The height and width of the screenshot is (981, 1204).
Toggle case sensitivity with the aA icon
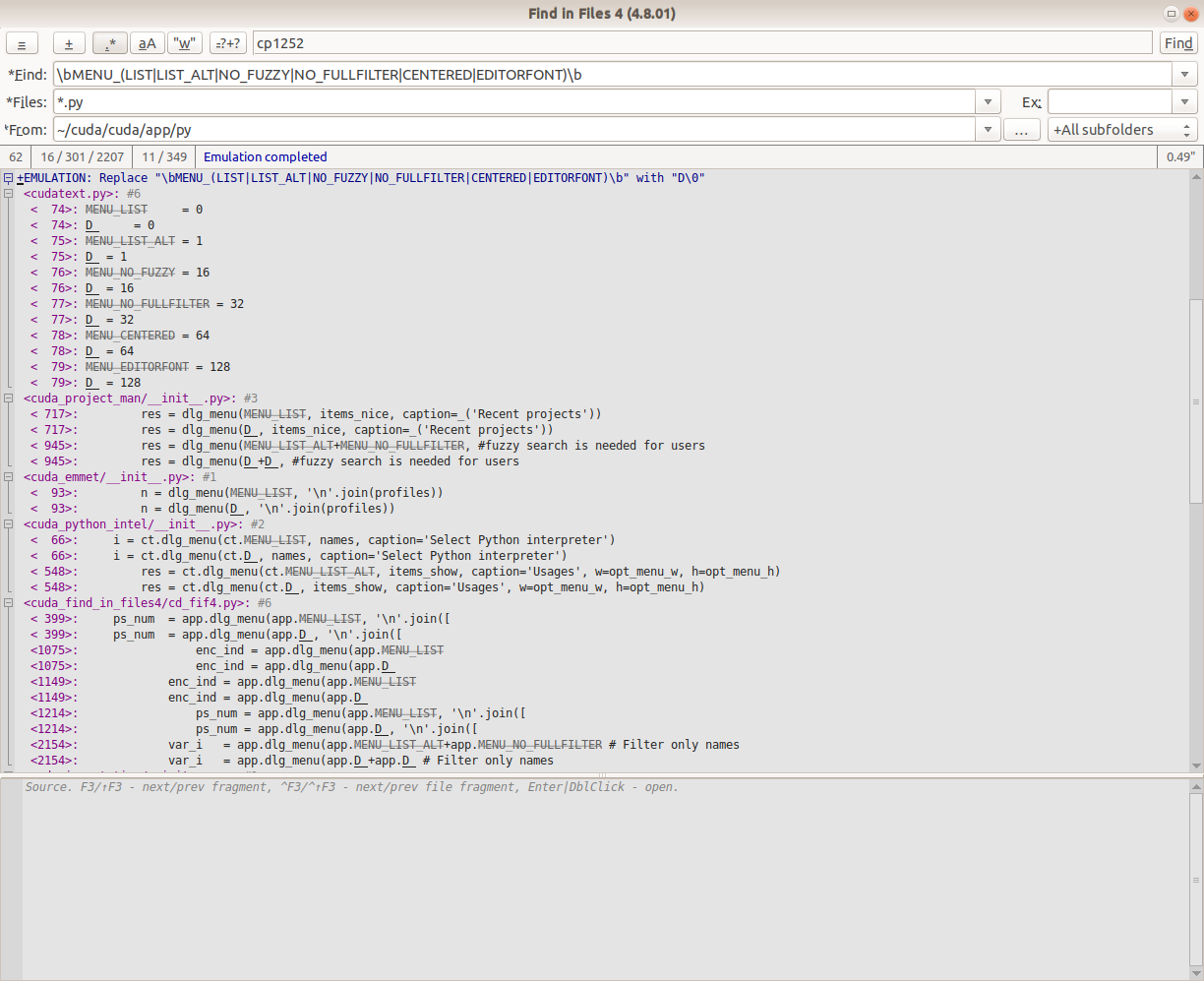coord(147,43)
